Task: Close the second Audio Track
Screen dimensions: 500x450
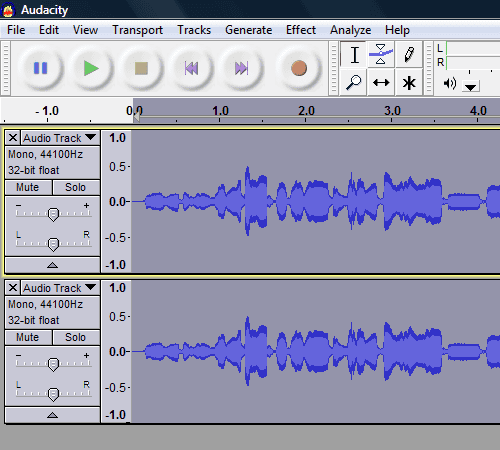Action: click(13, 287)
